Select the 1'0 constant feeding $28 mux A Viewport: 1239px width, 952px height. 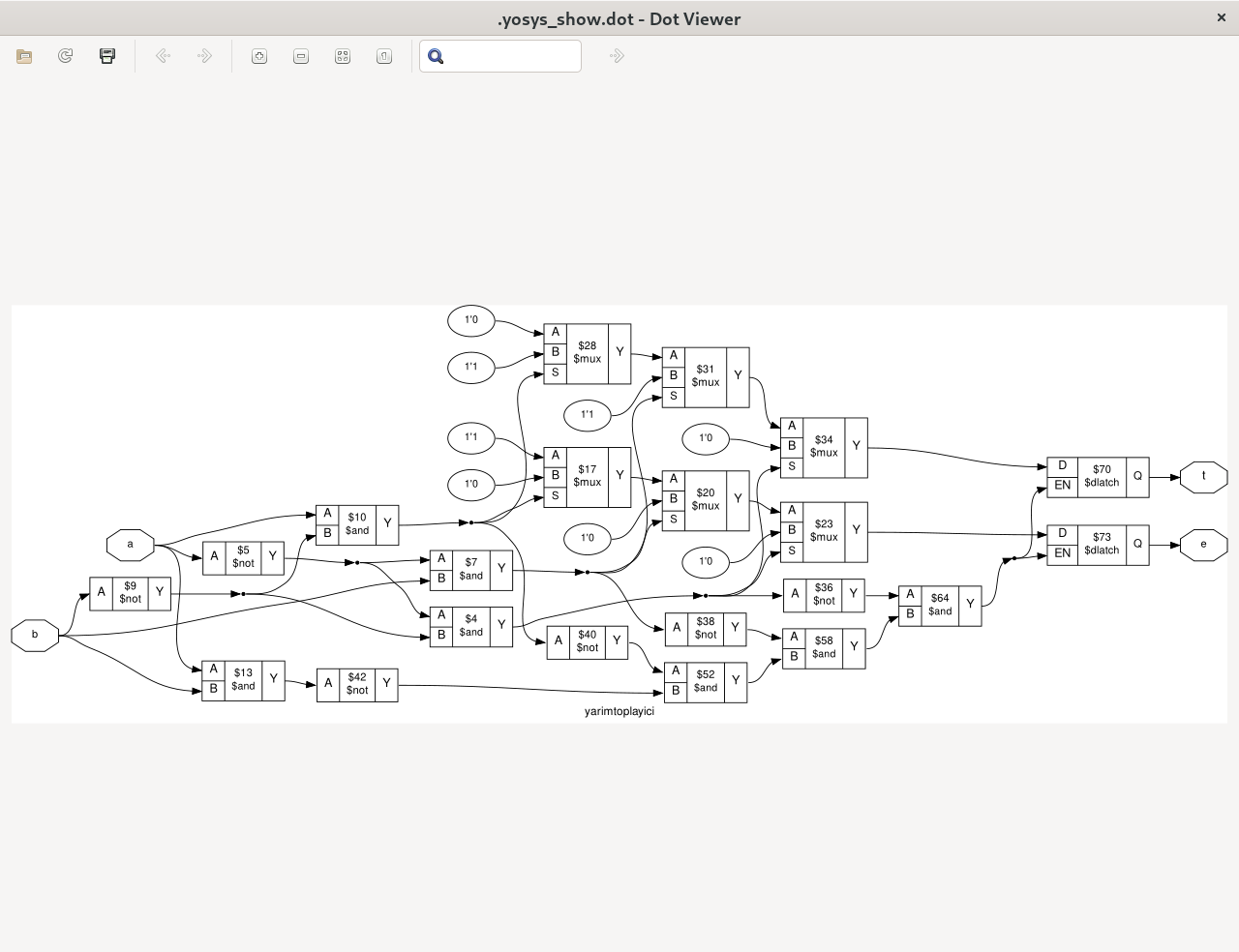tap(471, 320)
